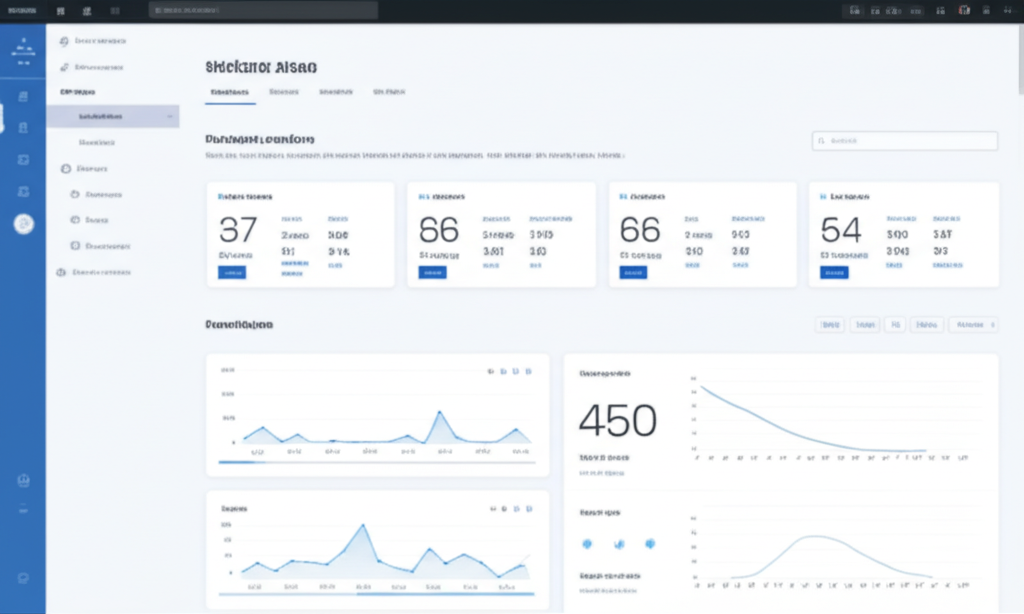Click the message icon at bottom of blue sidebar

(22, 577)
